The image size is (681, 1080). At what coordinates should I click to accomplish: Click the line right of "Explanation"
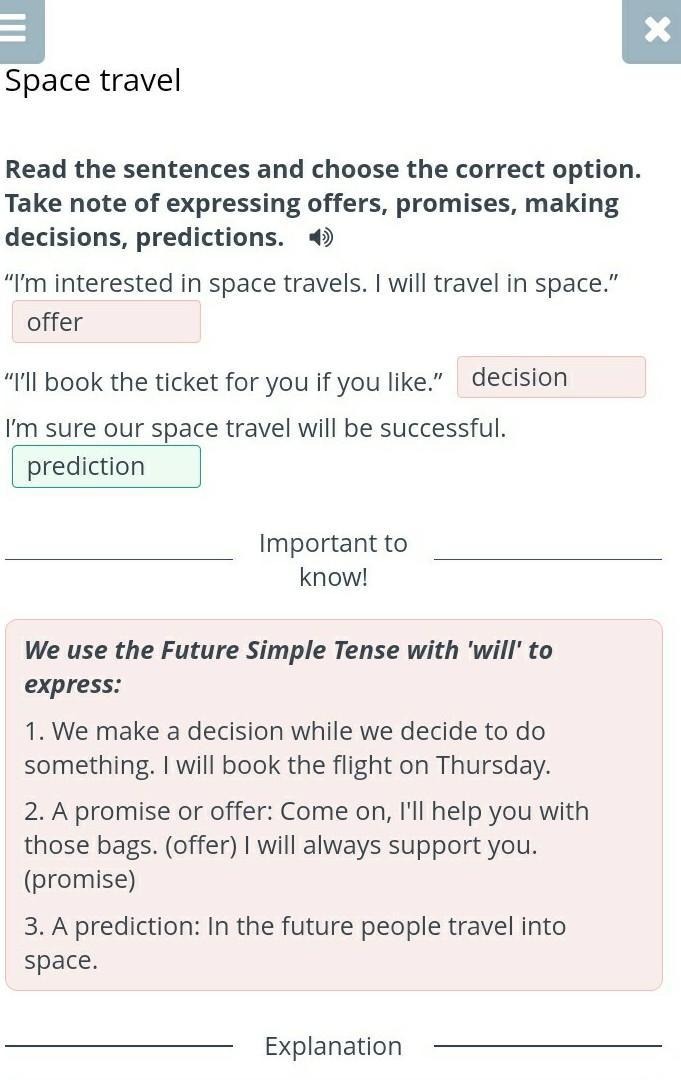tap(548, 1046)
